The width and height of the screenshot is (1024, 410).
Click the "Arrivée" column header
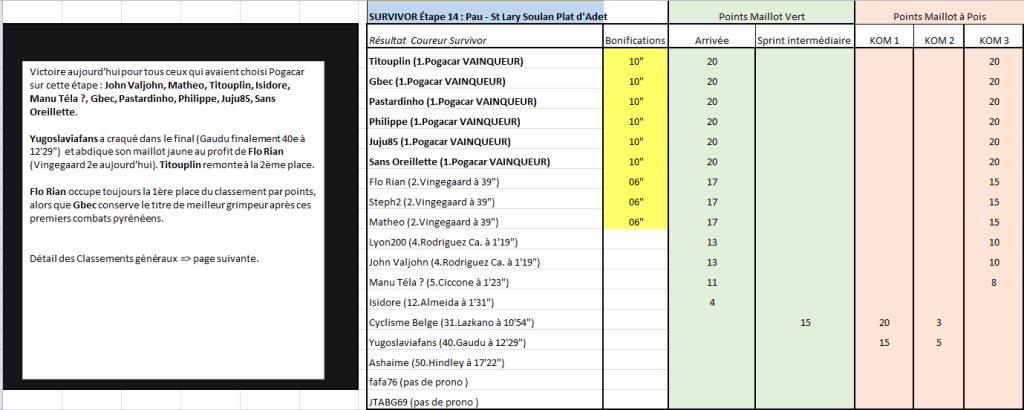pos(711,41)
